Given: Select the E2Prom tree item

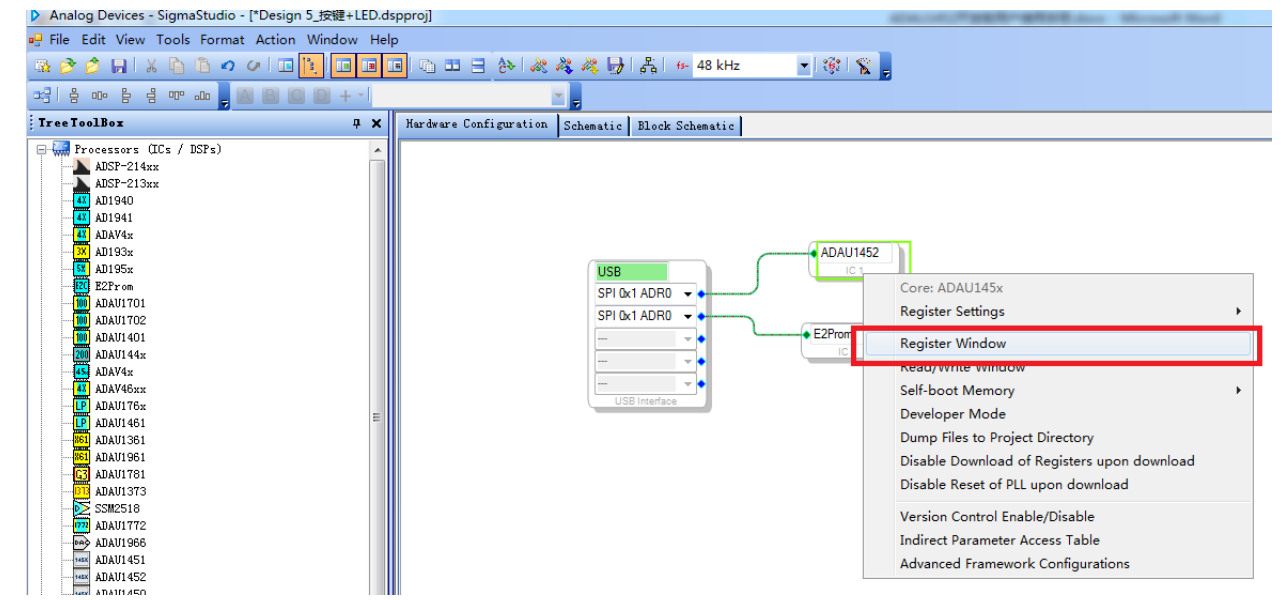Looking at the screenshot, I should click(114, 286).
